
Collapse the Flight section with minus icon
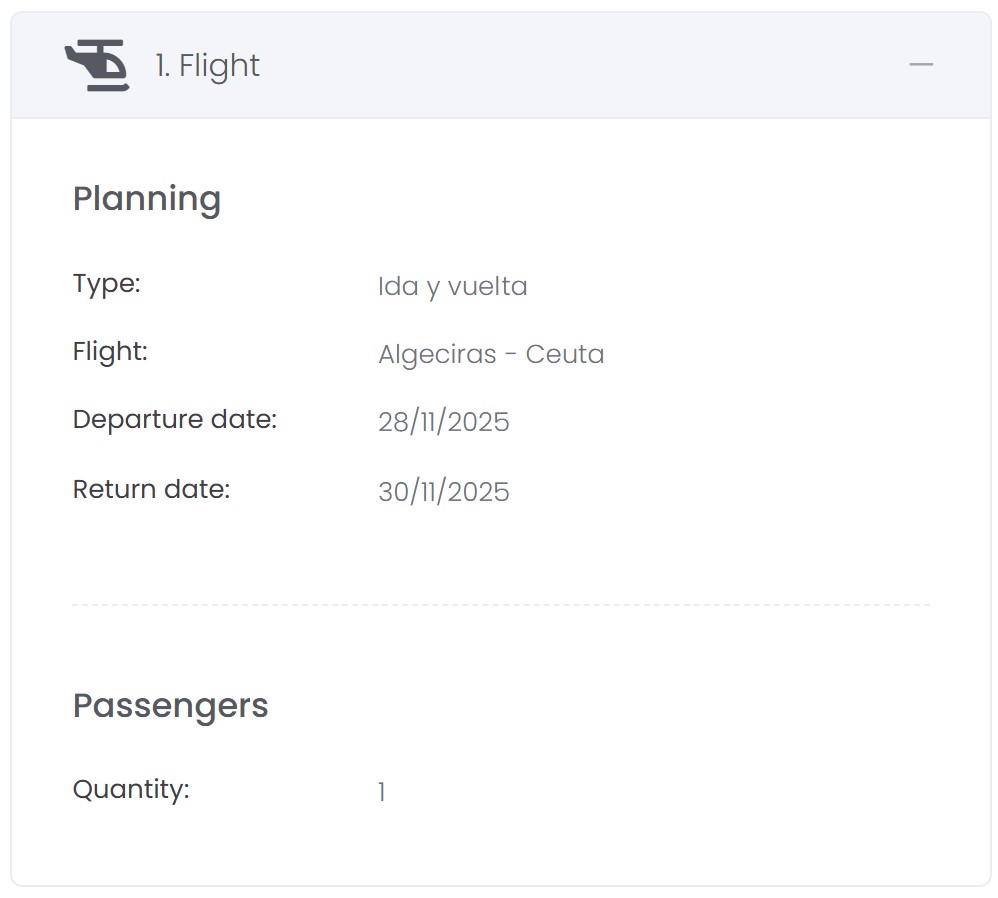coord(921,65)
